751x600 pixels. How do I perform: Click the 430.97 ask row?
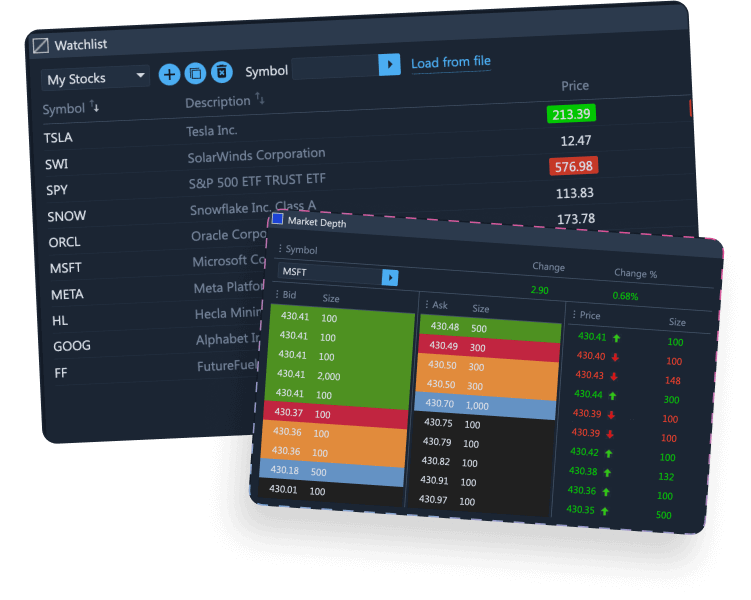point(479,500)
